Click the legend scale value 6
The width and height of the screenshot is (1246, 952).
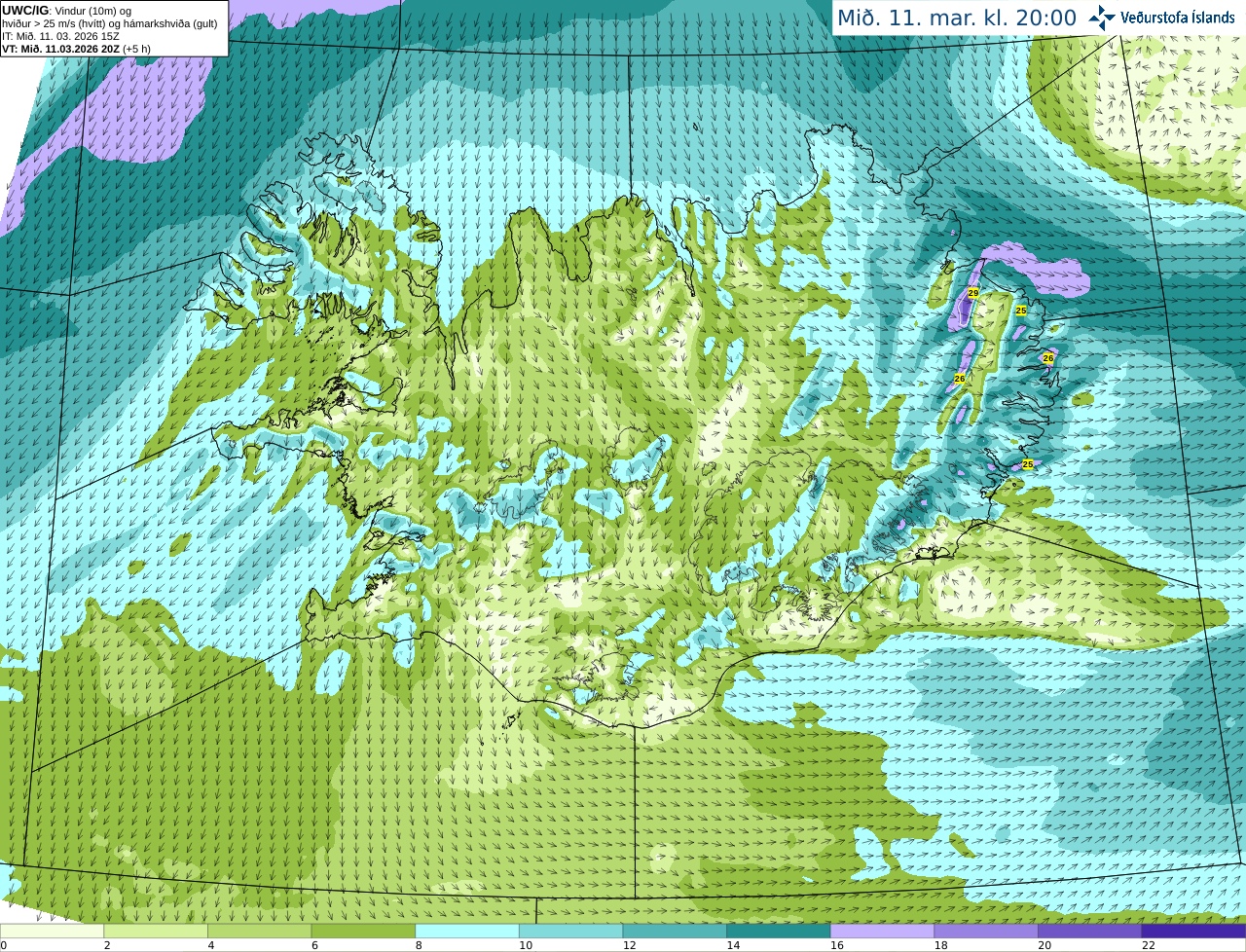314,945
